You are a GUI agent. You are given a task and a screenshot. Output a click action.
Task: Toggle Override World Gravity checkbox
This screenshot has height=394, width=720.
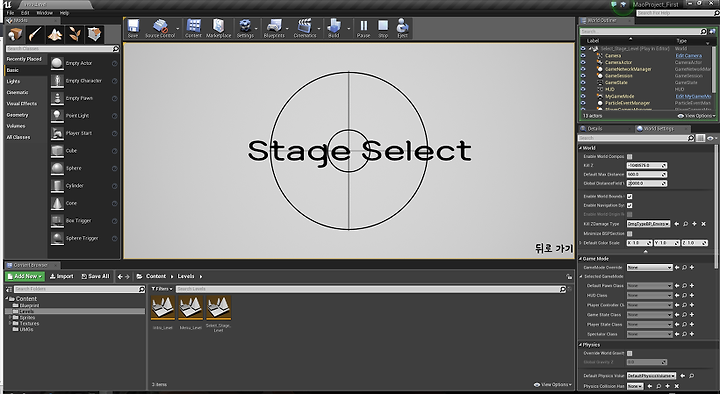(630, 353)
